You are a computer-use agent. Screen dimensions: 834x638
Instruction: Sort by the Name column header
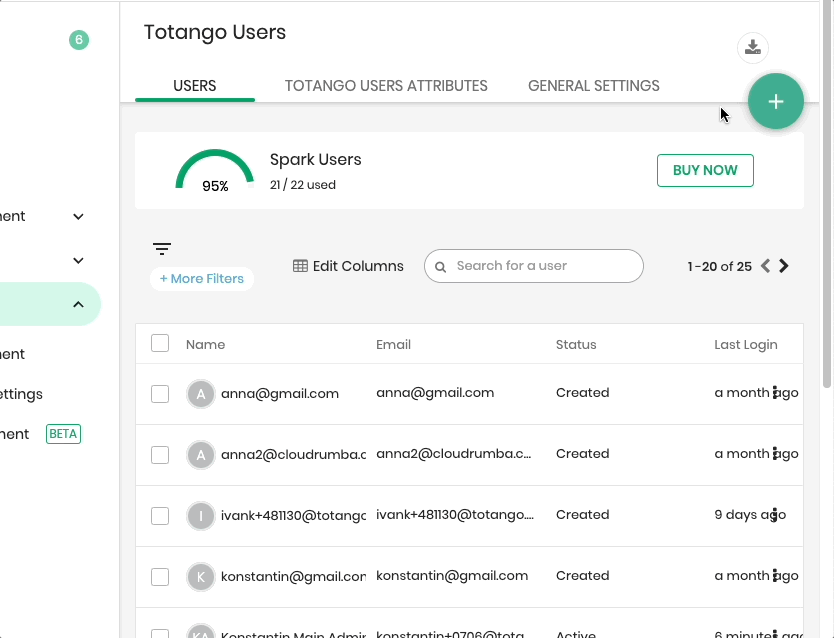[205, 345]
